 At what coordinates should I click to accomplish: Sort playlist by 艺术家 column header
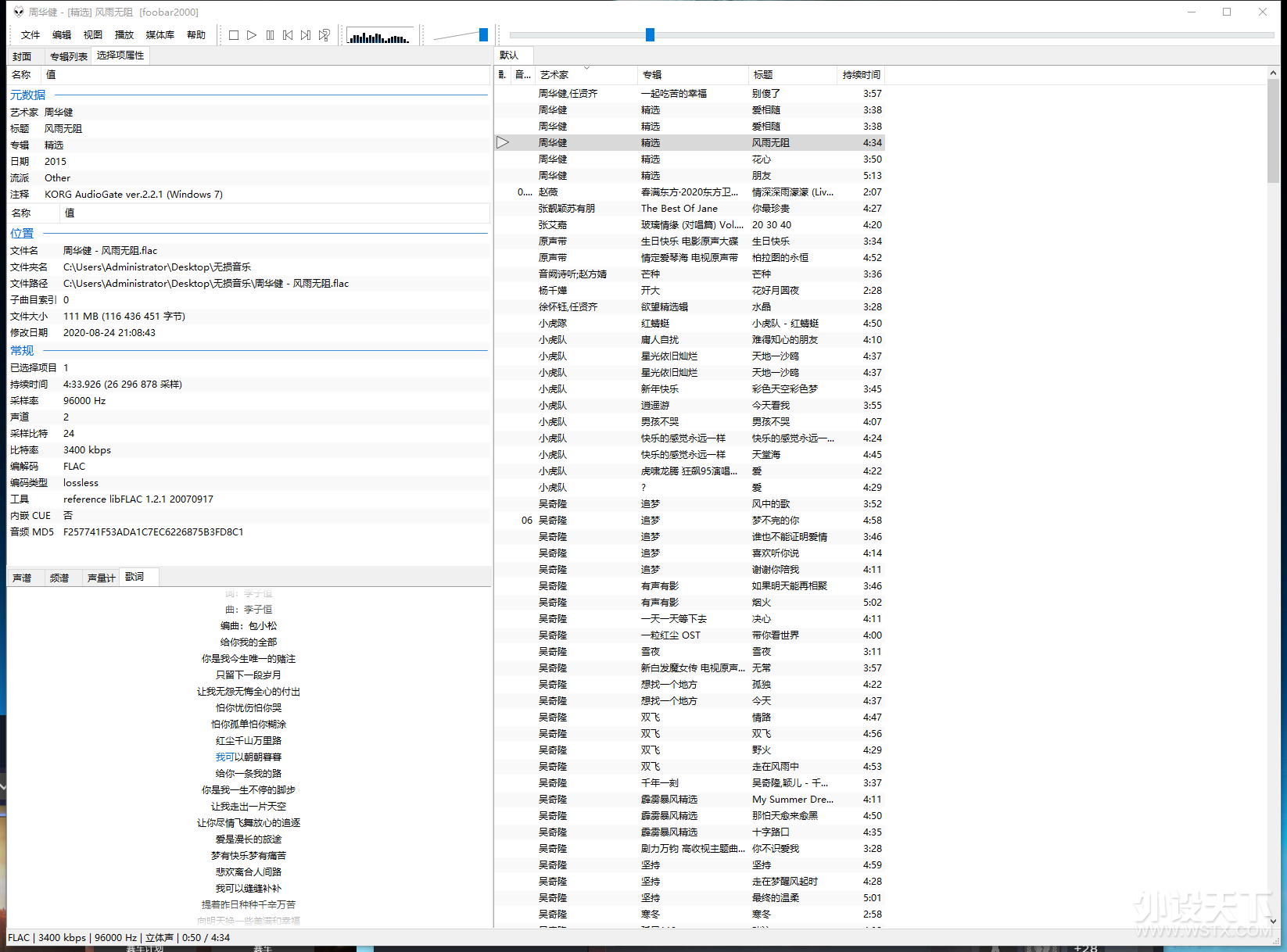click(586, 75)
